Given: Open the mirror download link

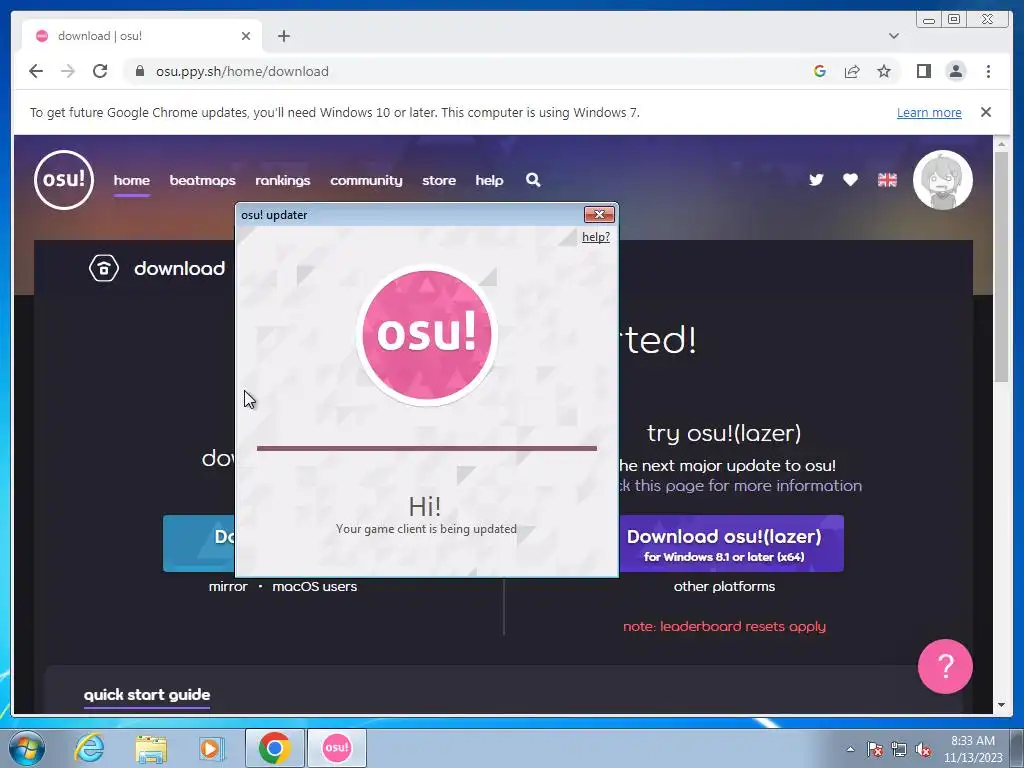Looking at the screenshot, I should pos(228,586).
